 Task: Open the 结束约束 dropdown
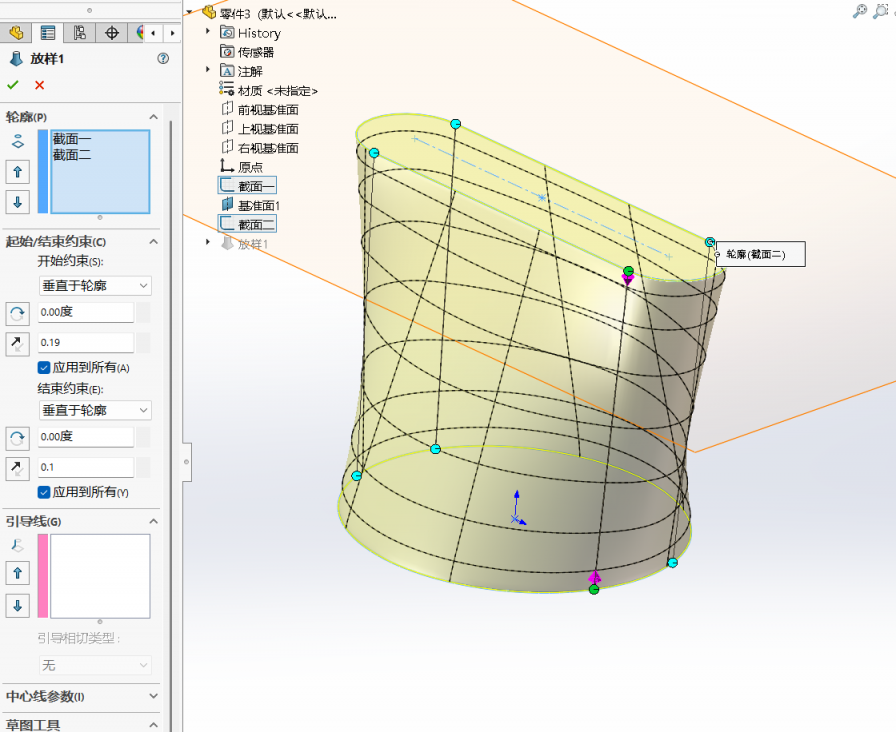pyautogui.click(x=95, y=410)
